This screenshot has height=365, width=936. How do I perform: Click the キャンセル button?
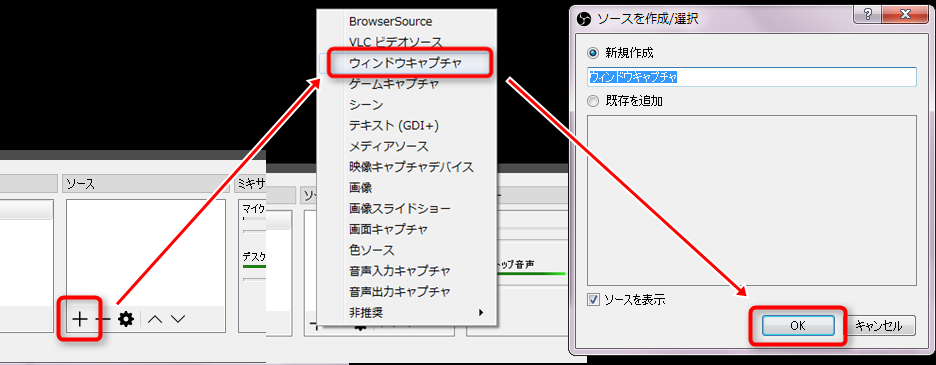878,326
